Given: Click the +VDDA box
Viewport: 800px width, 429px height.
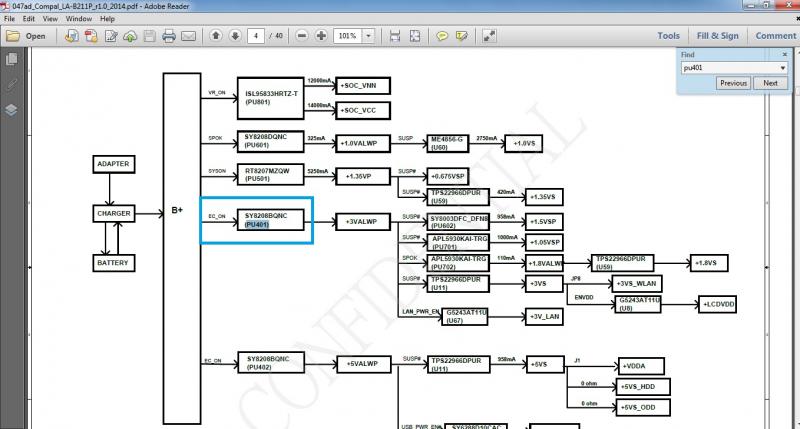Looking at the screenshot, I should 641,366.
